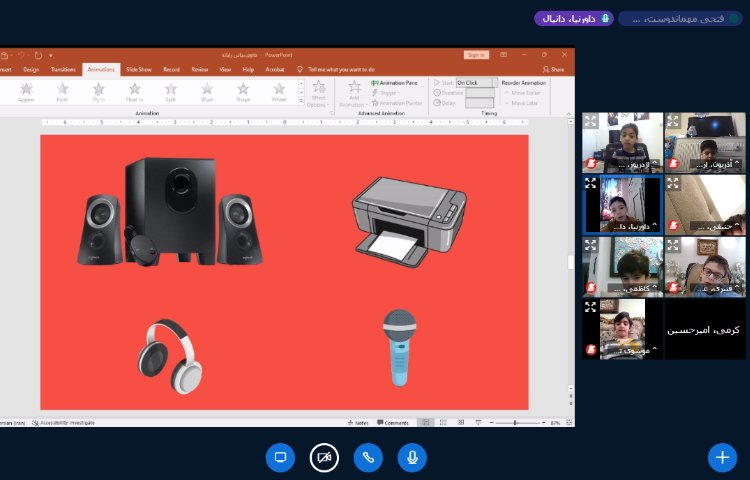750x480 pixels.
Task: Click the blue plus button at bottom right
Action: [721, 457]
